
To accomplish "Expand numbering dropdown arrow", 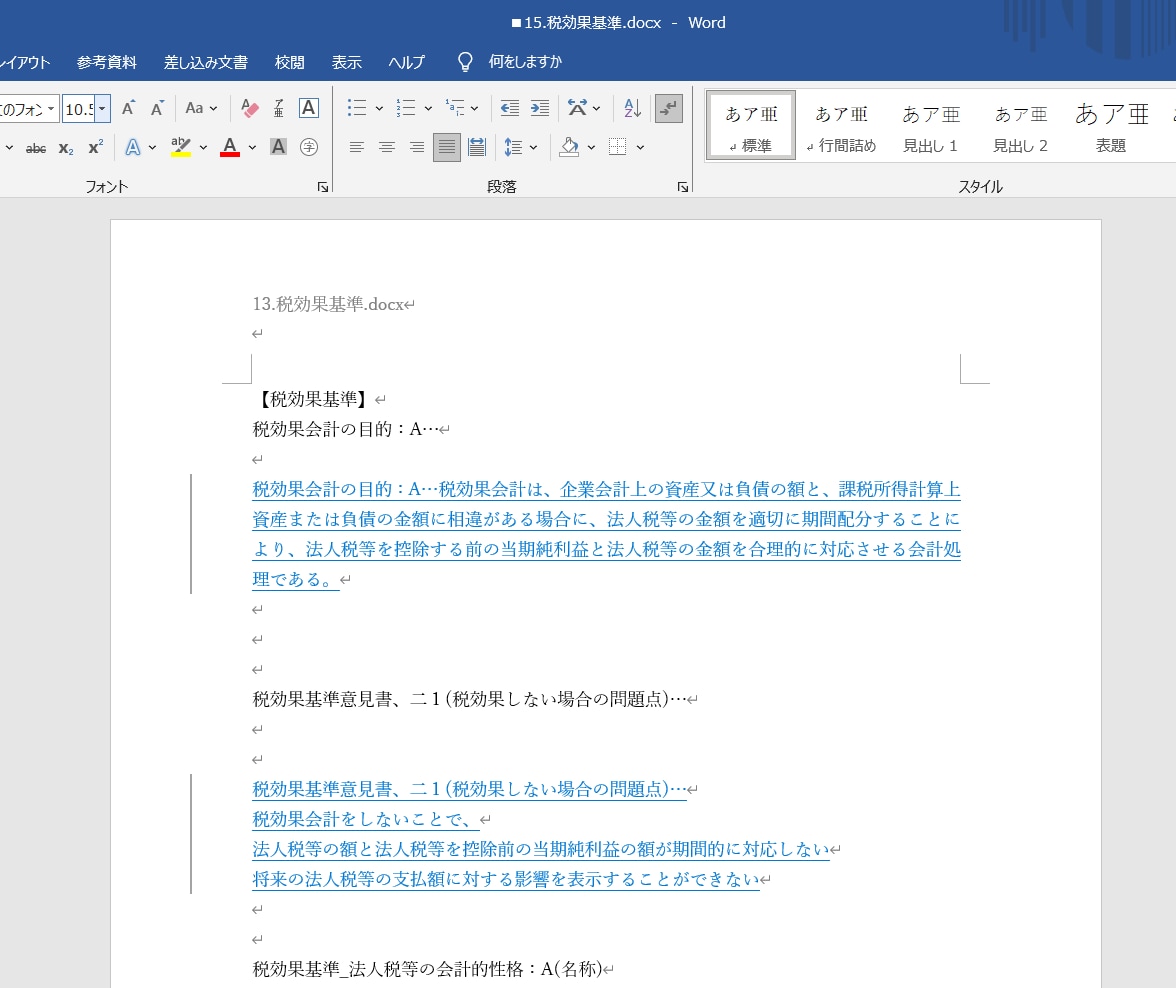I will (428, 109).
